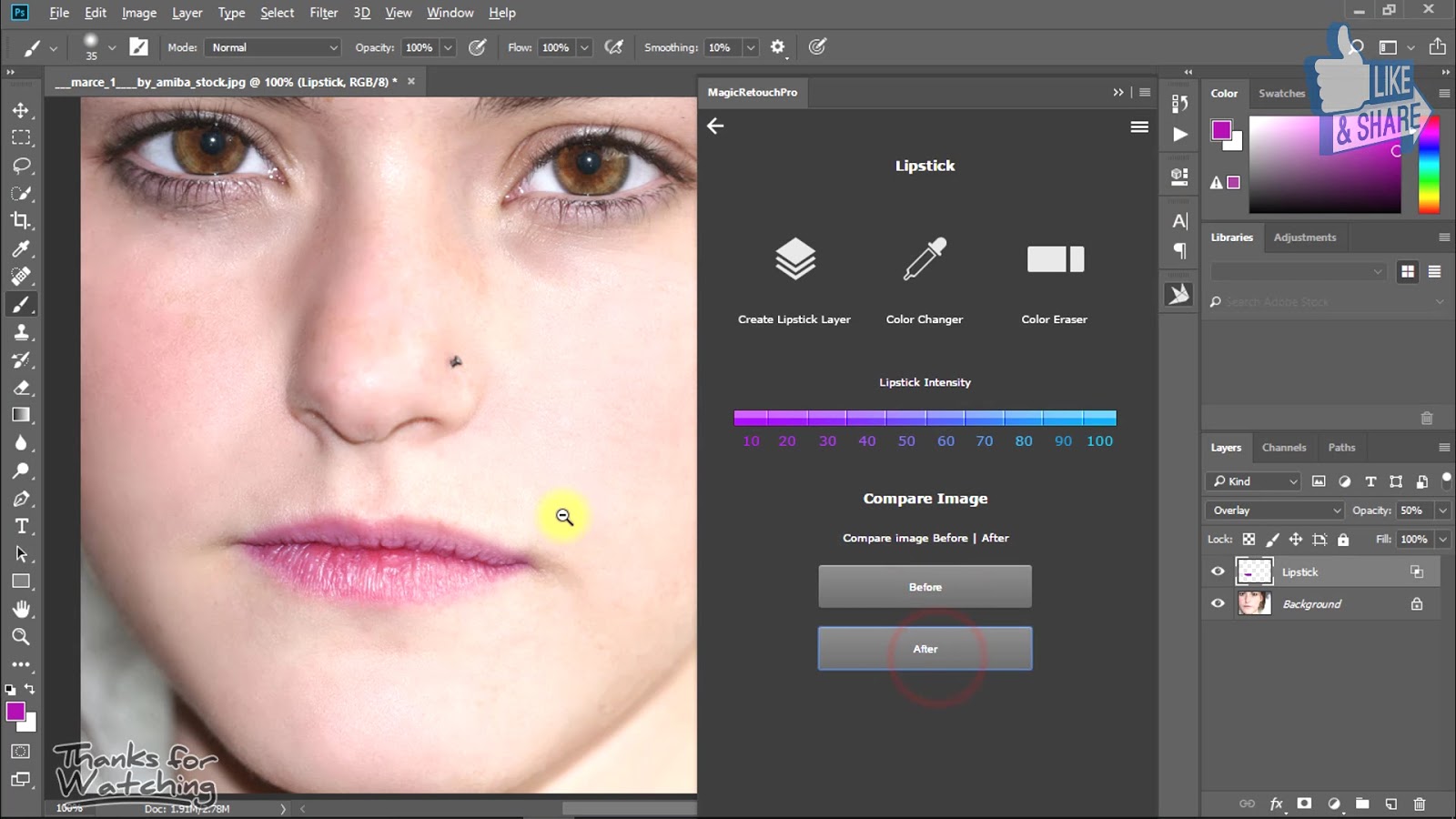The image size is (1456, 819).
Task: Select the Move tool
Action: 21,110
